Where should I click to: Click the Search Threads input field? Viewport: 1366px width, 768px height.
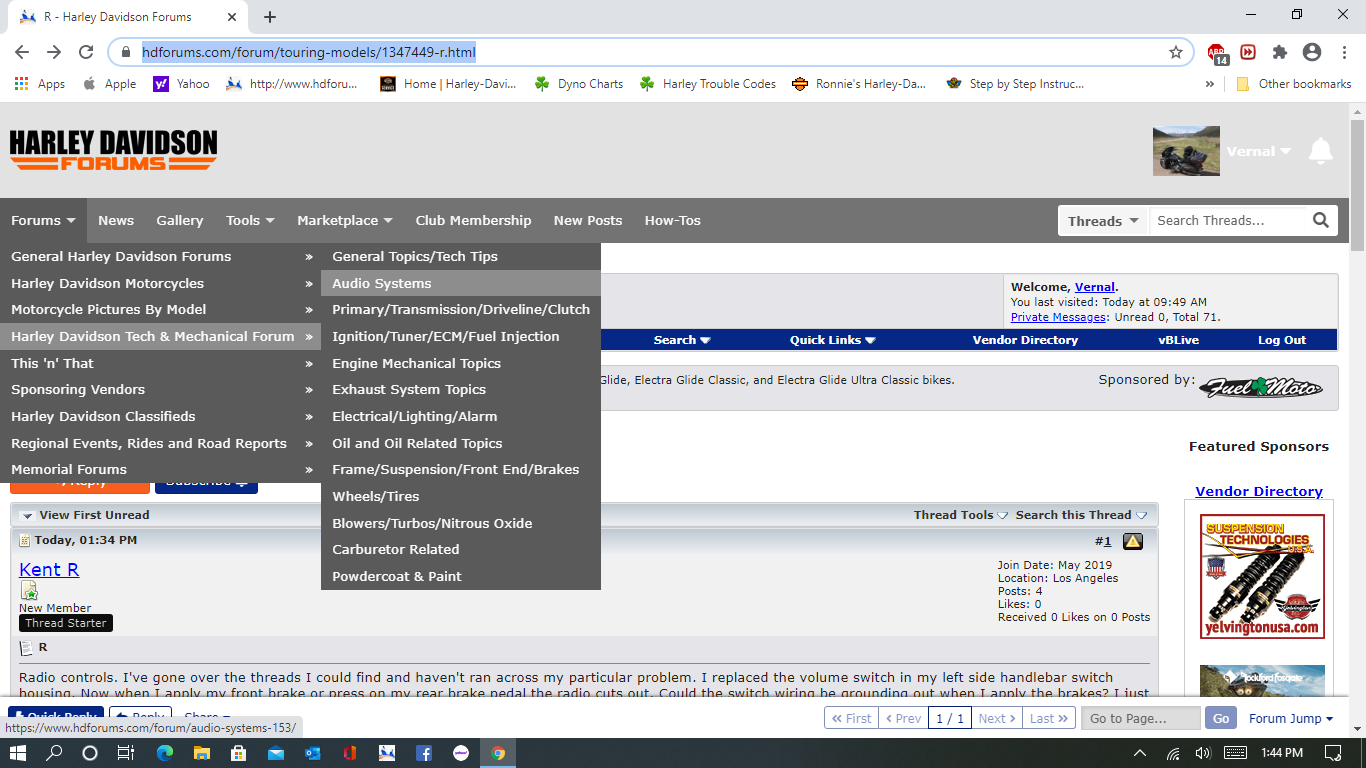click(1228, 220)
